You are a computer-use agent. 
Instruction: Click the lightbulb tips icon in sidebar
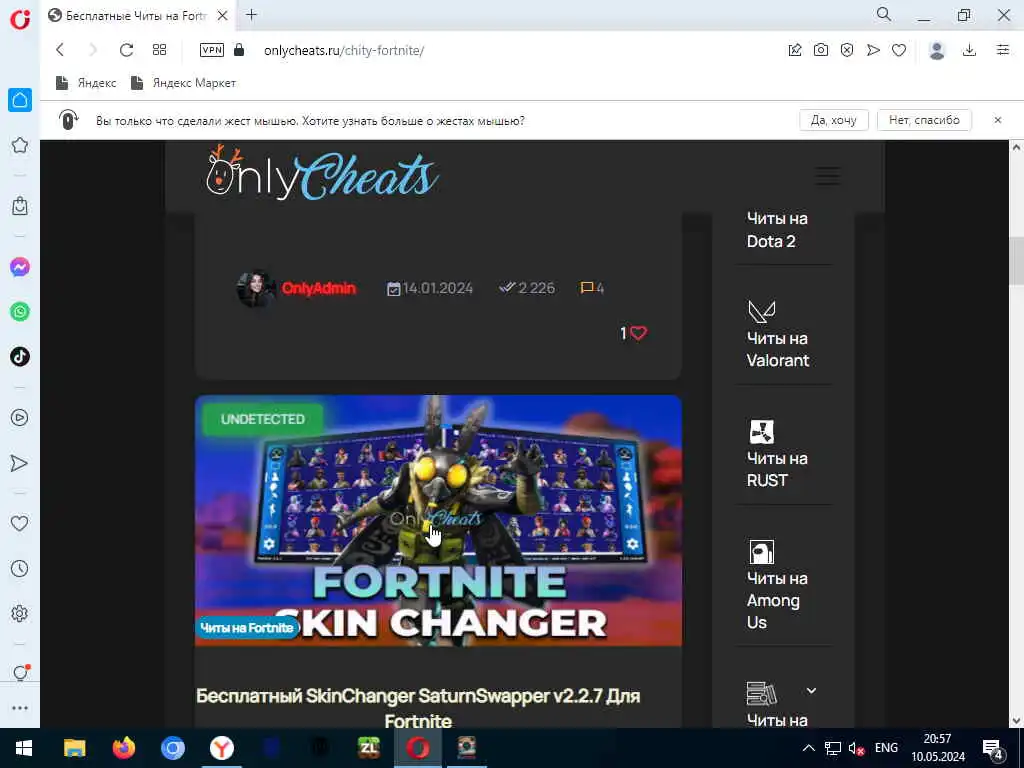[20, 673]
